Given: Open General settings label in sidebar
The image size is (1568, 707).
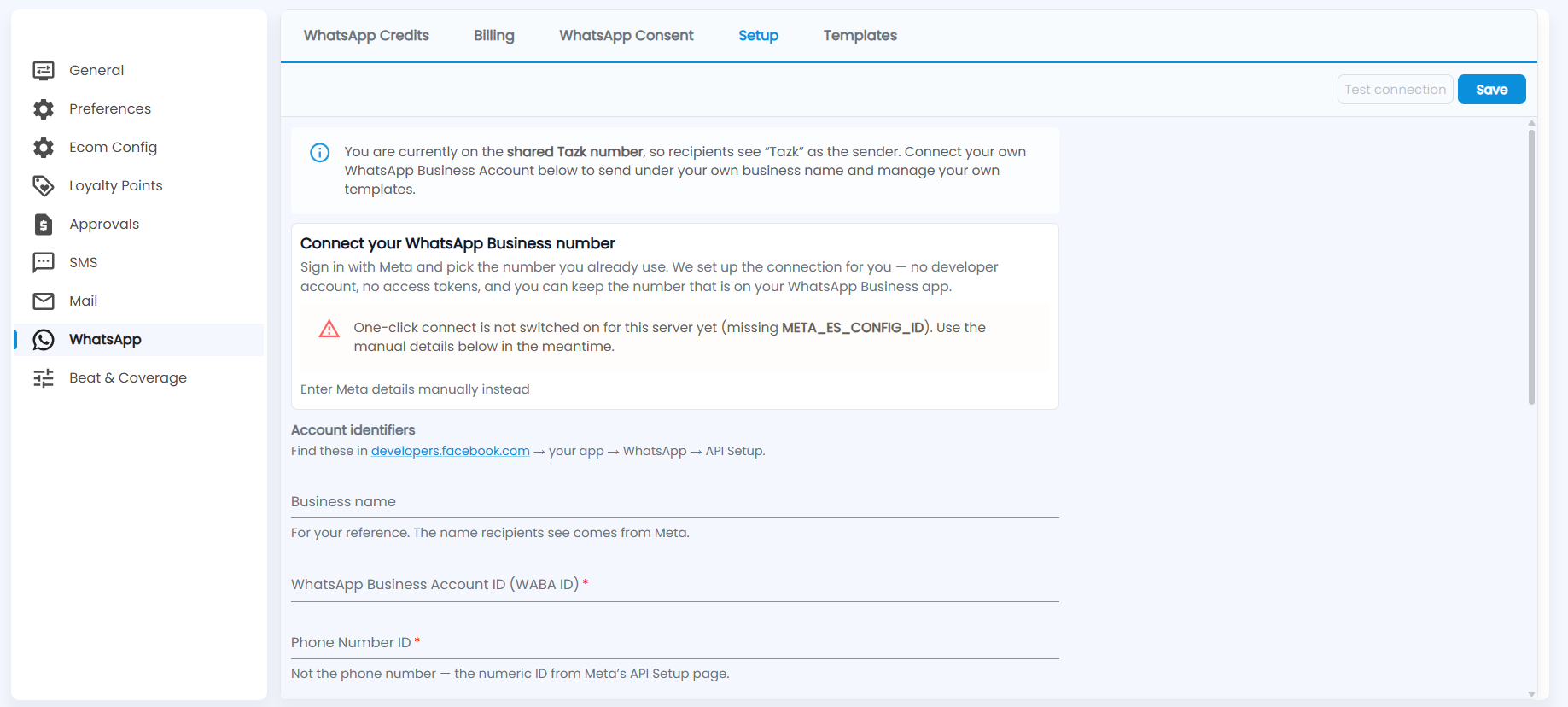Looking at the screenshot, I should (96, 70).
